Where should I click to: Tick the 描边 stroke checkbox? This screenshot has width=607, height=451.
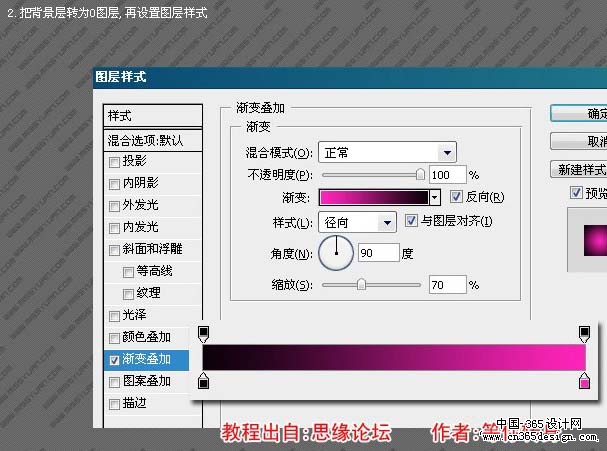[114, 405]
